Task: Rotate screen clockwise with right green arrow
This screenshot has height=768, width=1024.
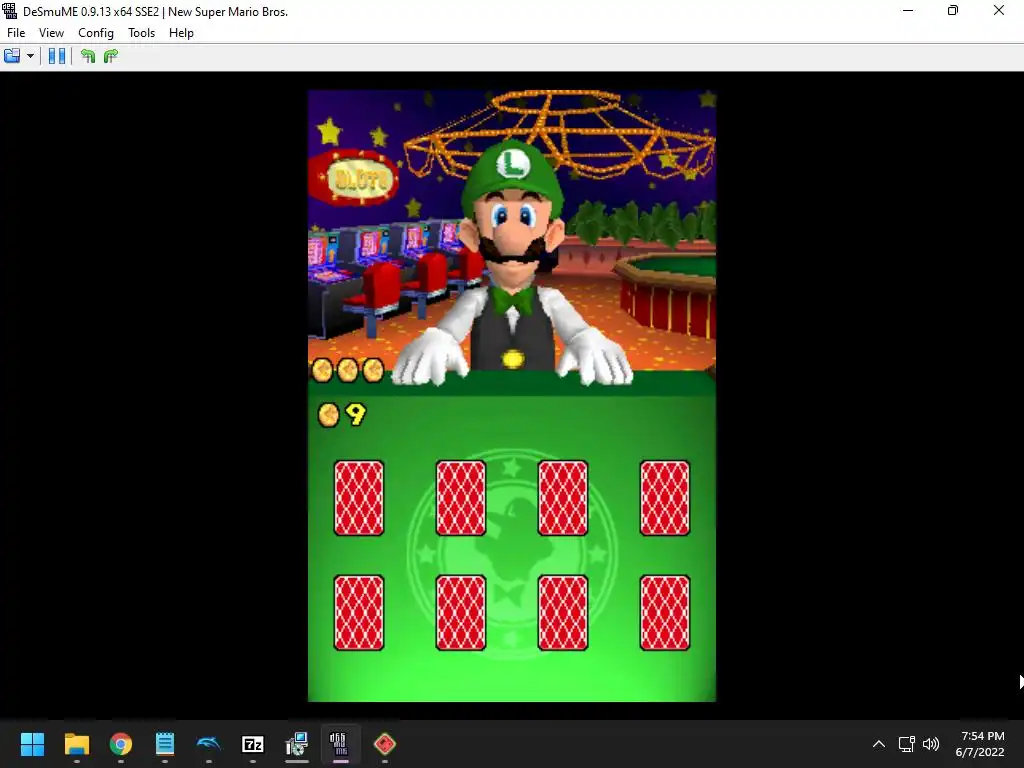Action: tap(110, 56)
